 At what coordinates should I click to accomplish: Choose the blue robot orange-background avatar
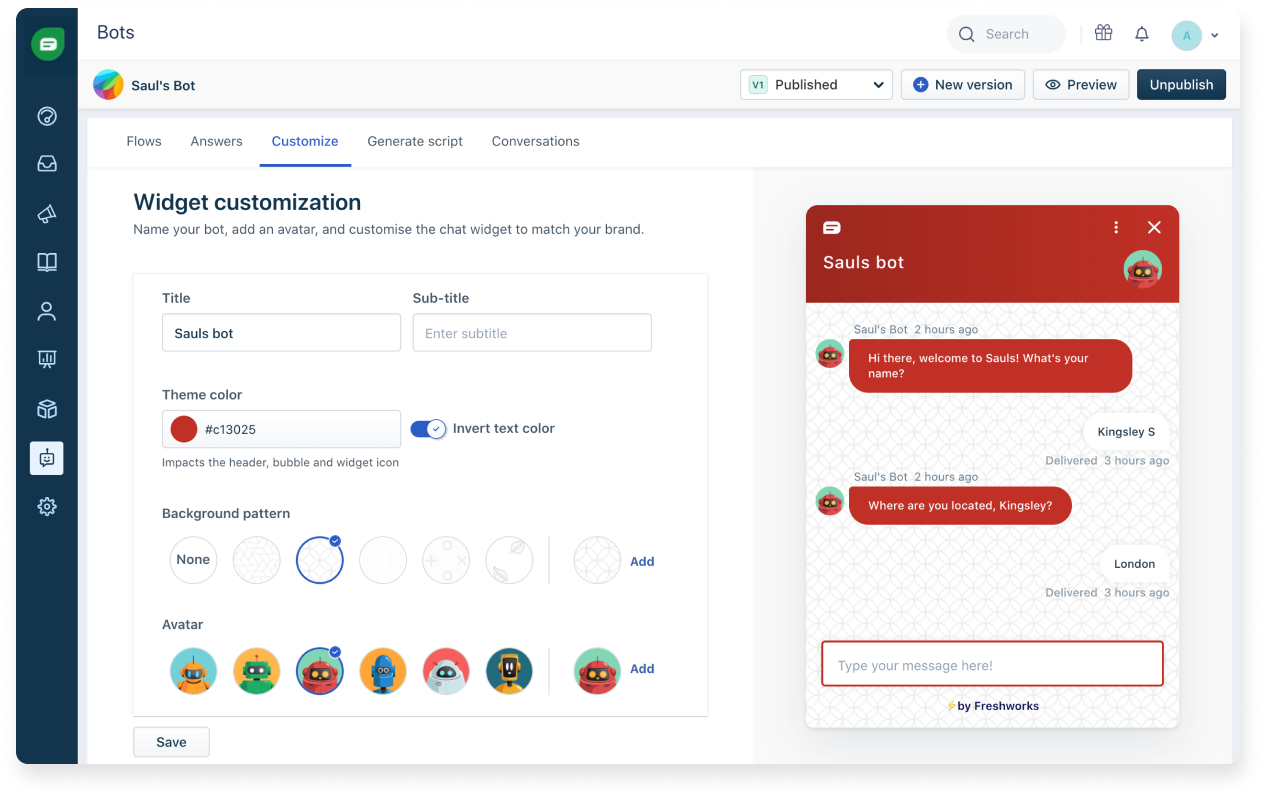[x=383, y=670]
